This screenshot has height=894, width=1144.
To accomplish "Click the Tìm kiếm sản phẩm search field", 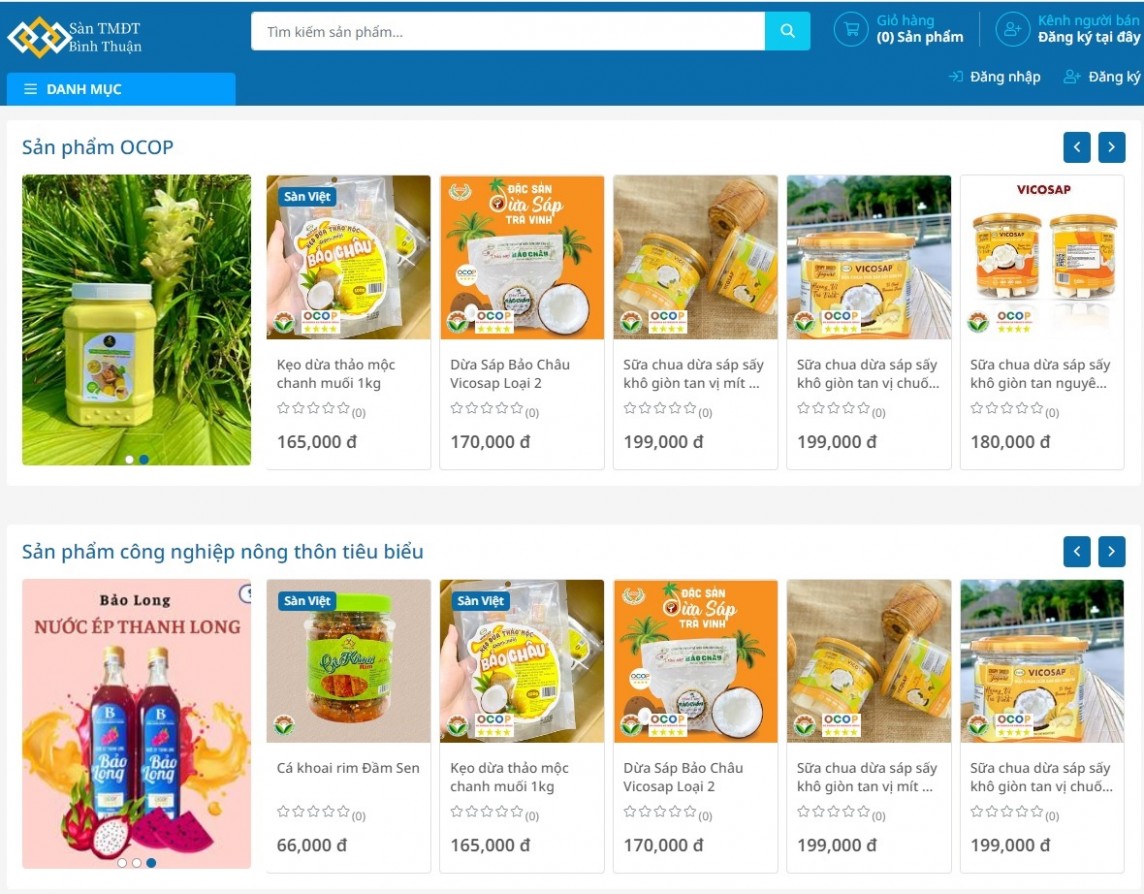I will click(x=508, y=31).
